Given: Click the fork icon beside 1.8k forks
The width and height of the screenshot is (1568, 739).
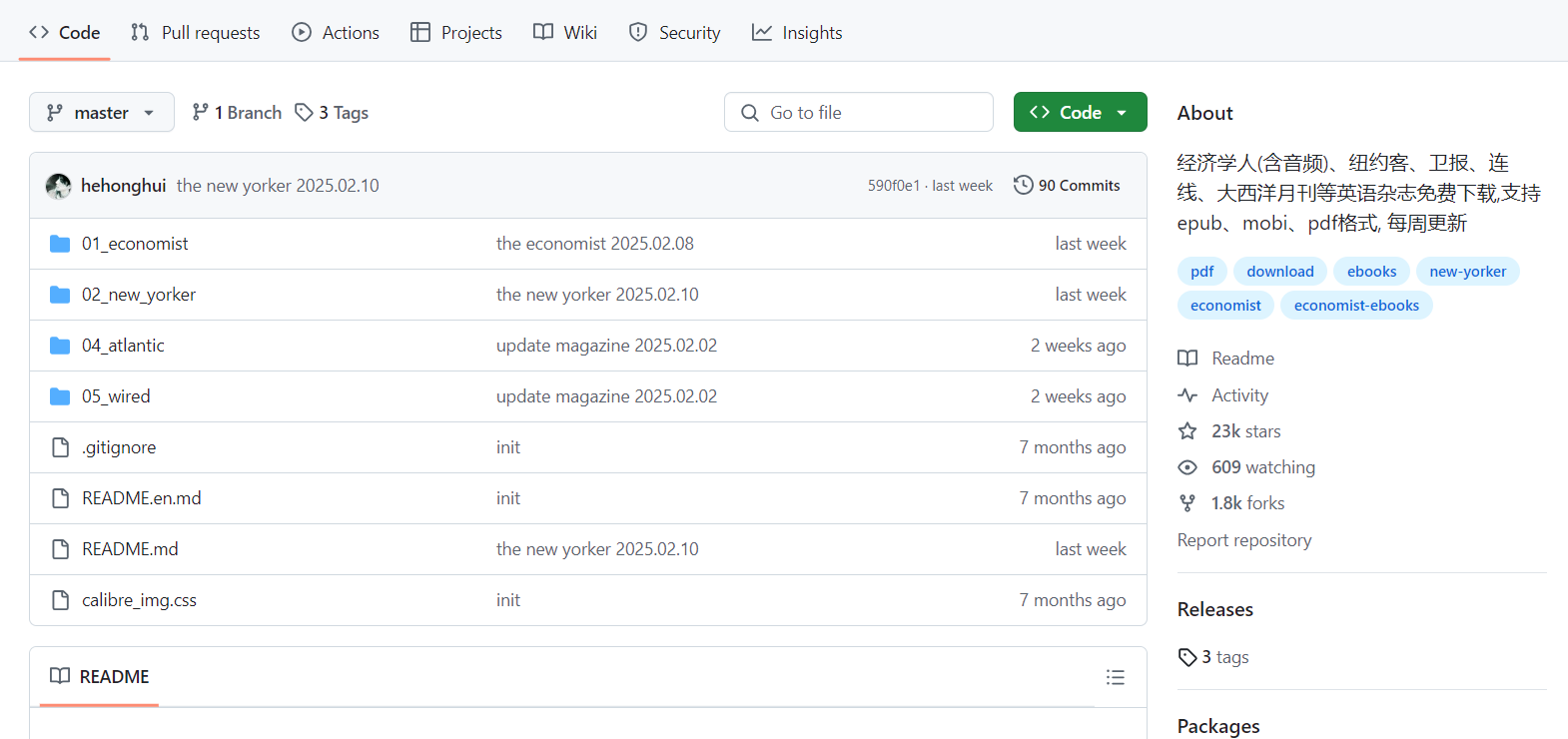Looking at the screenshot, I should point(1187,503).
